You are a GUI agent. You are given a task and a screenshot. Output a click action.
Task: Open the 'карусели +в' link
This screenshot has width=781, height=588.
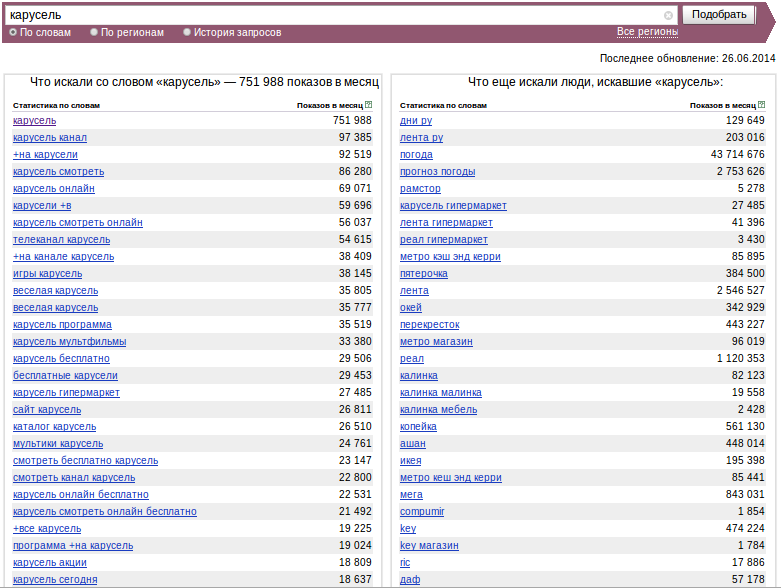[x=42, y=205]
